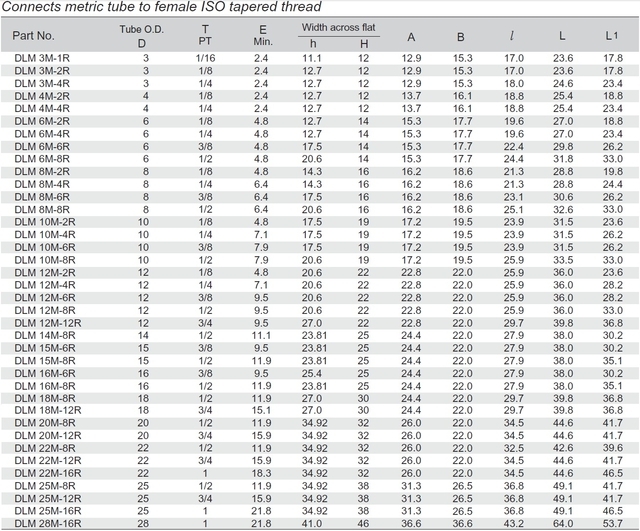Image resolution: width=640 pixels, height=531 pixels.
Task: Select part number DLM 14M-8R
Action: point(45,335)
